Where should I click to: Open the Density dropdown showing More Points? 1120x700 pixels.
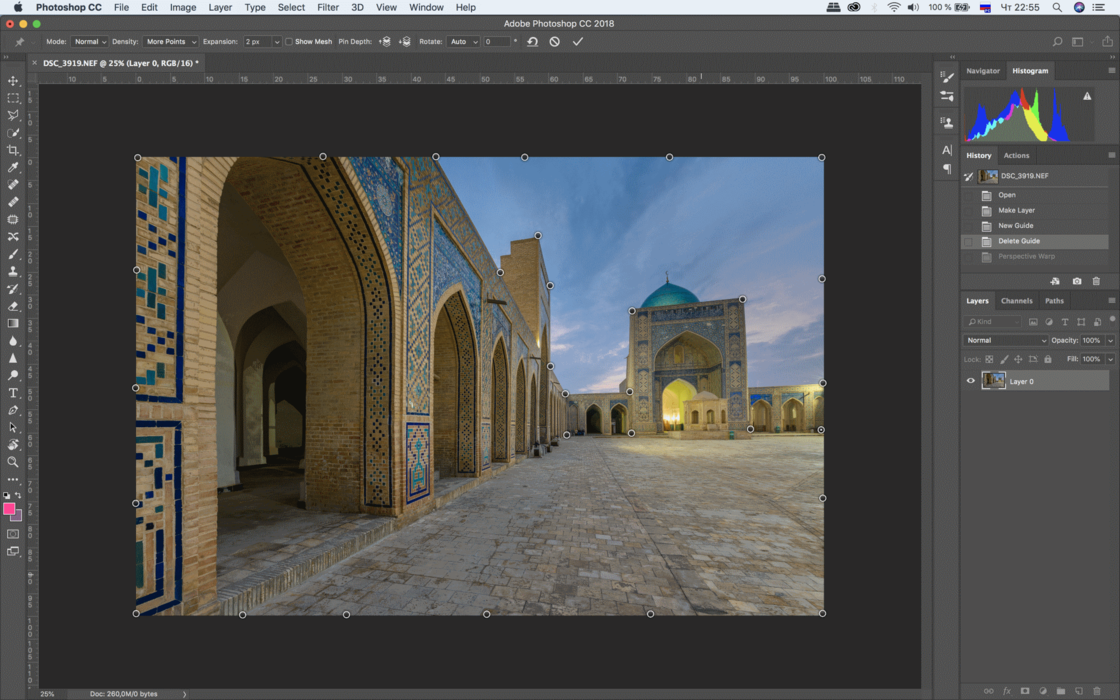pyautogui.click(x=170, y=41)
